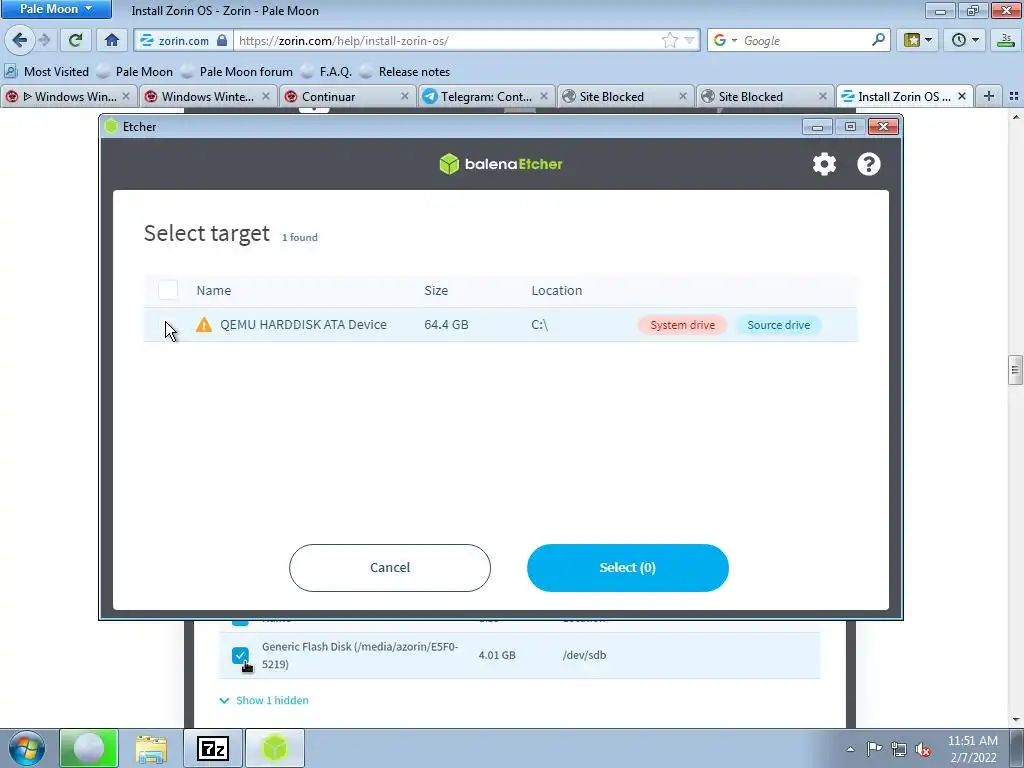Click warning icon beside QEMU HARDDISK
The image size is (1024, 768).
click(204, 325)
